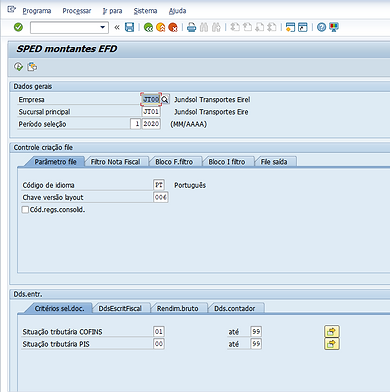
Task: Open the Ajuda menu
Action: pyautogui.click(x=177, y=11)
